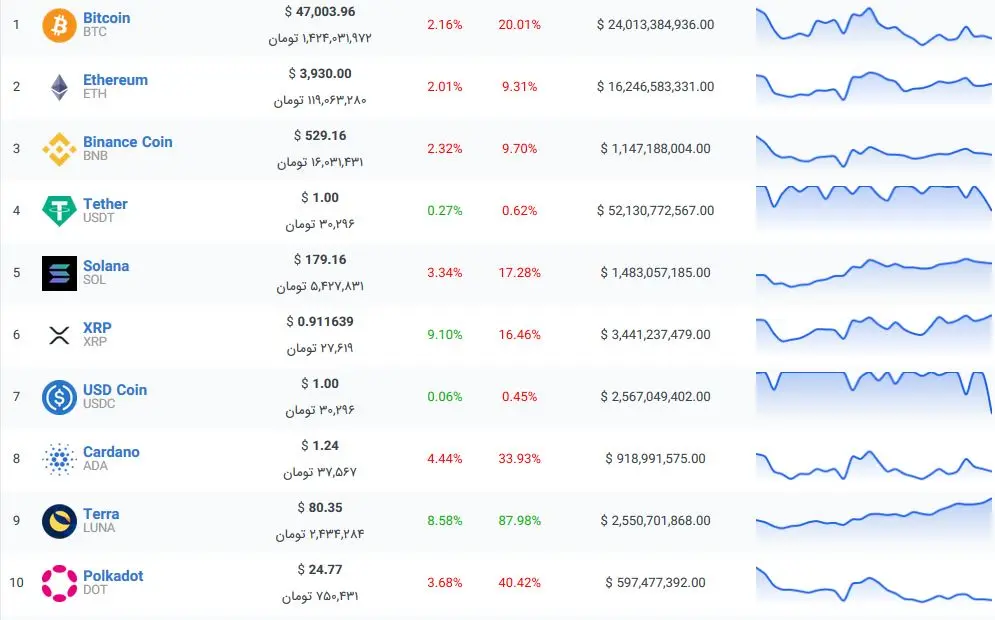Click the Solana logo icon
Viewport: 995px width, 620px height.
(59, 273)
